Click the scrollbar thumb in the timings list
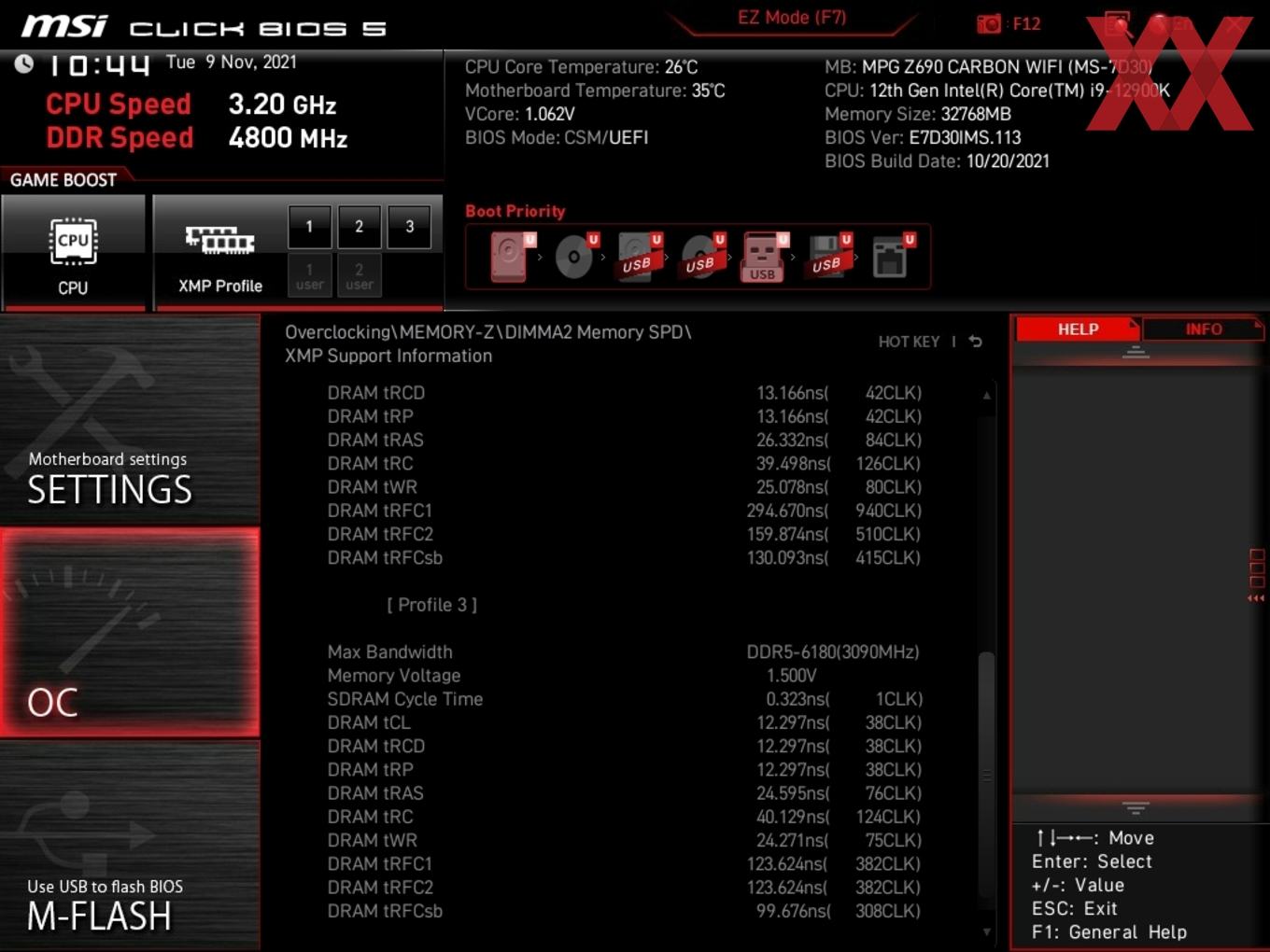Screen dimensions: 1270x952 (x=986, y=775)
